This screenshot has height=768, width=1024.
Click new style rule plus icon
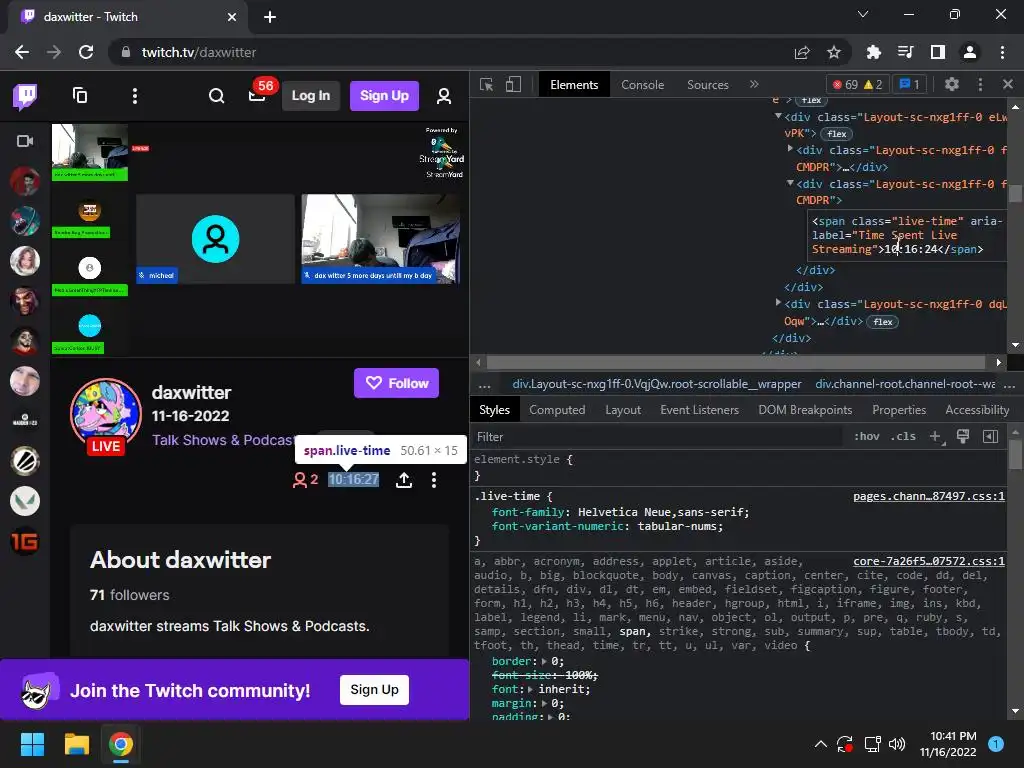[x=936, y=436]
